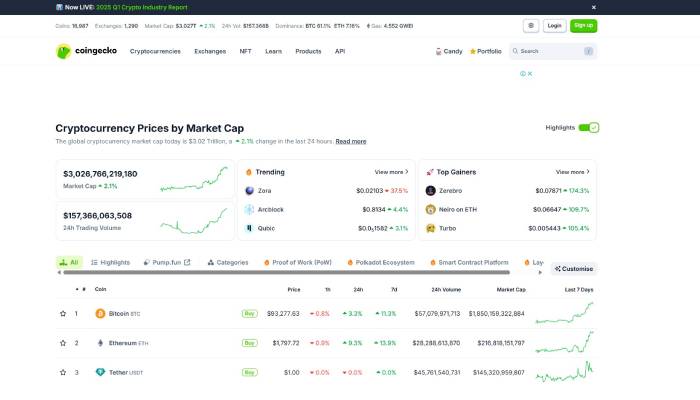Toggle the Highlights switch
This screenshot has height=400, width=700.
[589, 128]
